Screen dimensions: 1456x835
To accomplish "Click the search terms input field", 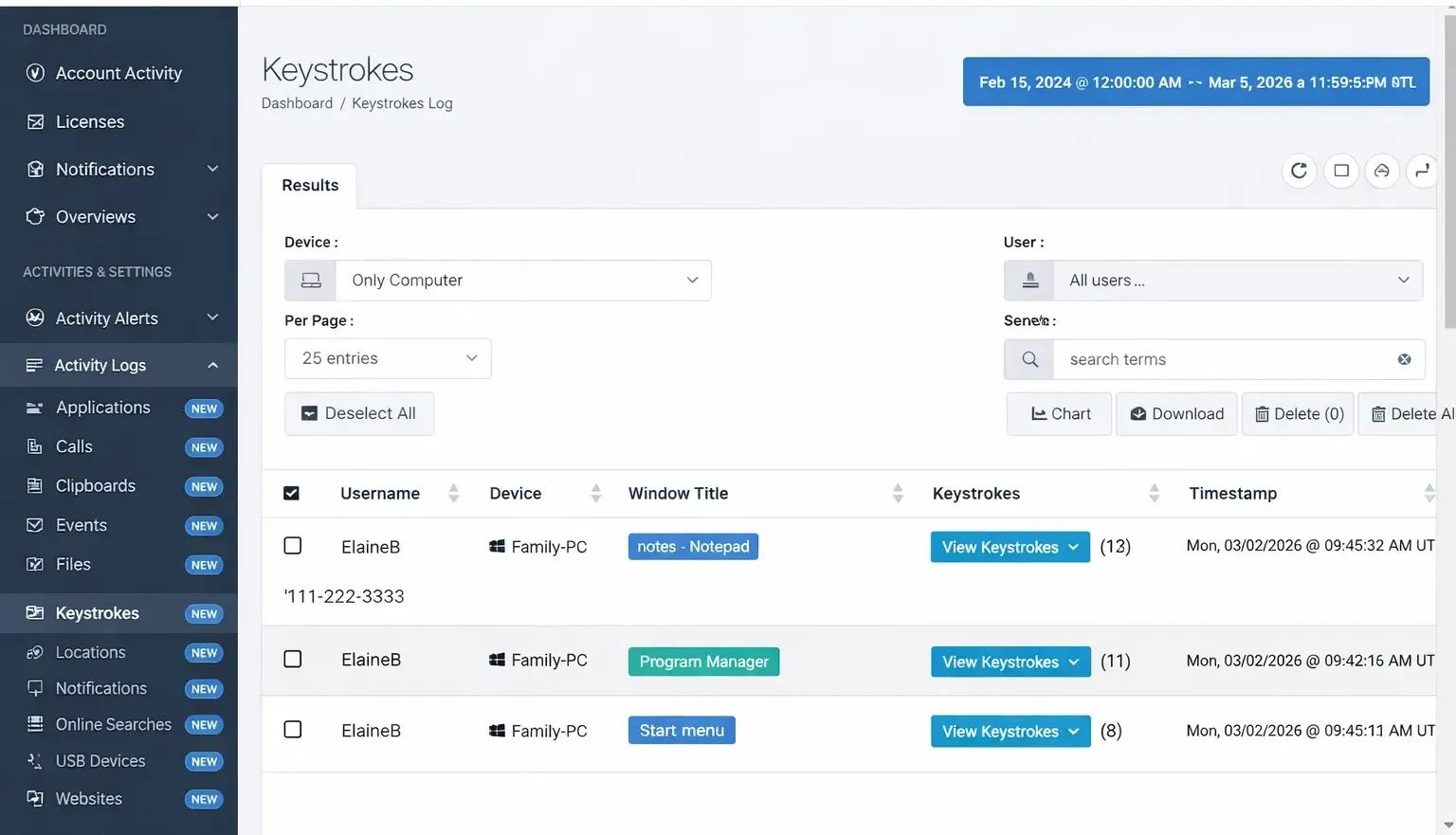I will [1223, 359].
